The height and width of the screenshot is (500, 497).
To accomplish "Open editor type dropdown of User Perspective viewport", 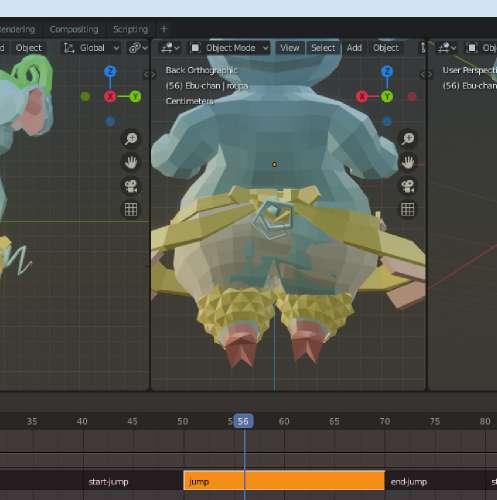I will [447, 48].
